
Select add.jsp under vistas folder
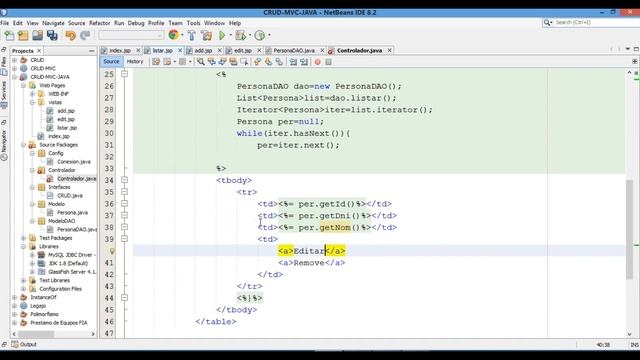coord(66,111)
